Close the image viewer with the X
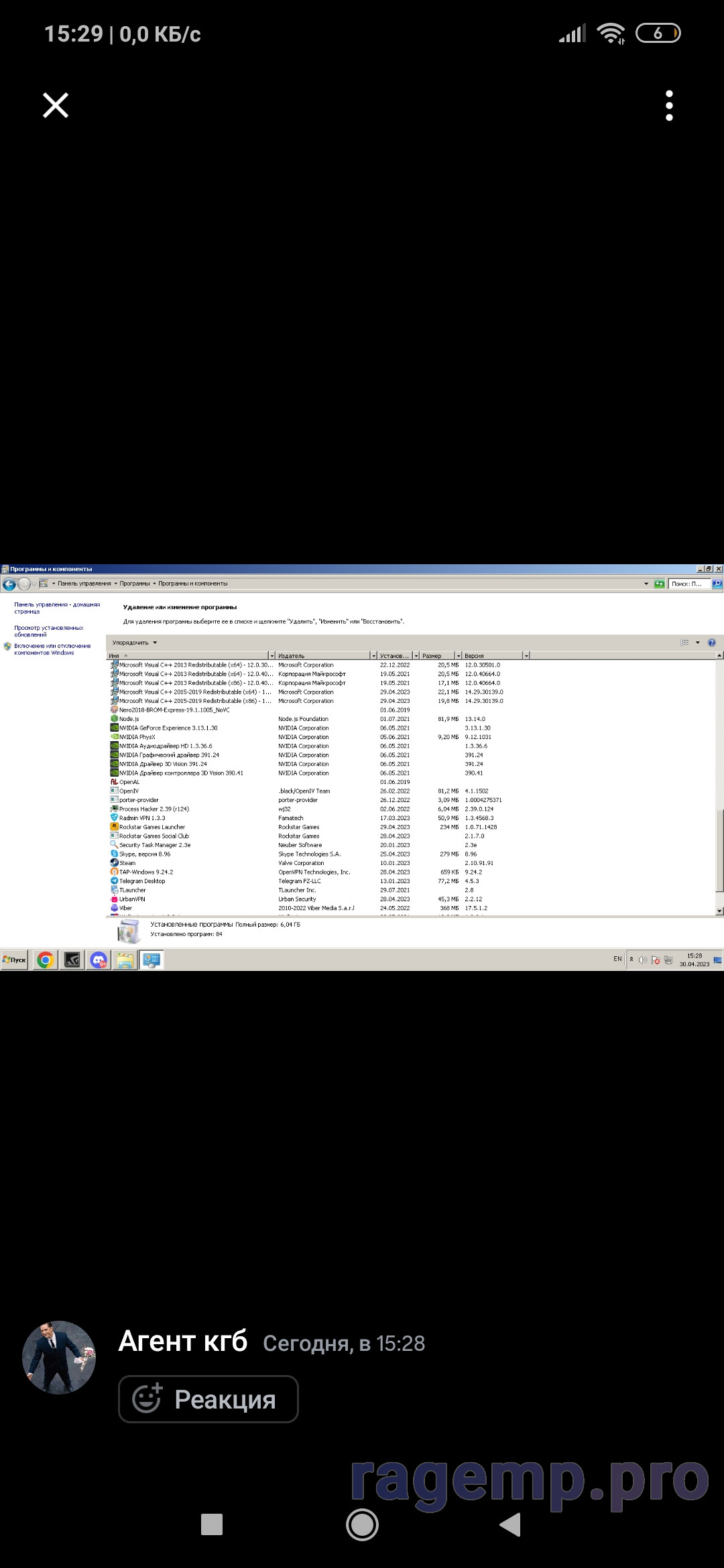This screenshot has width=724, height=1568. point(56,105)
